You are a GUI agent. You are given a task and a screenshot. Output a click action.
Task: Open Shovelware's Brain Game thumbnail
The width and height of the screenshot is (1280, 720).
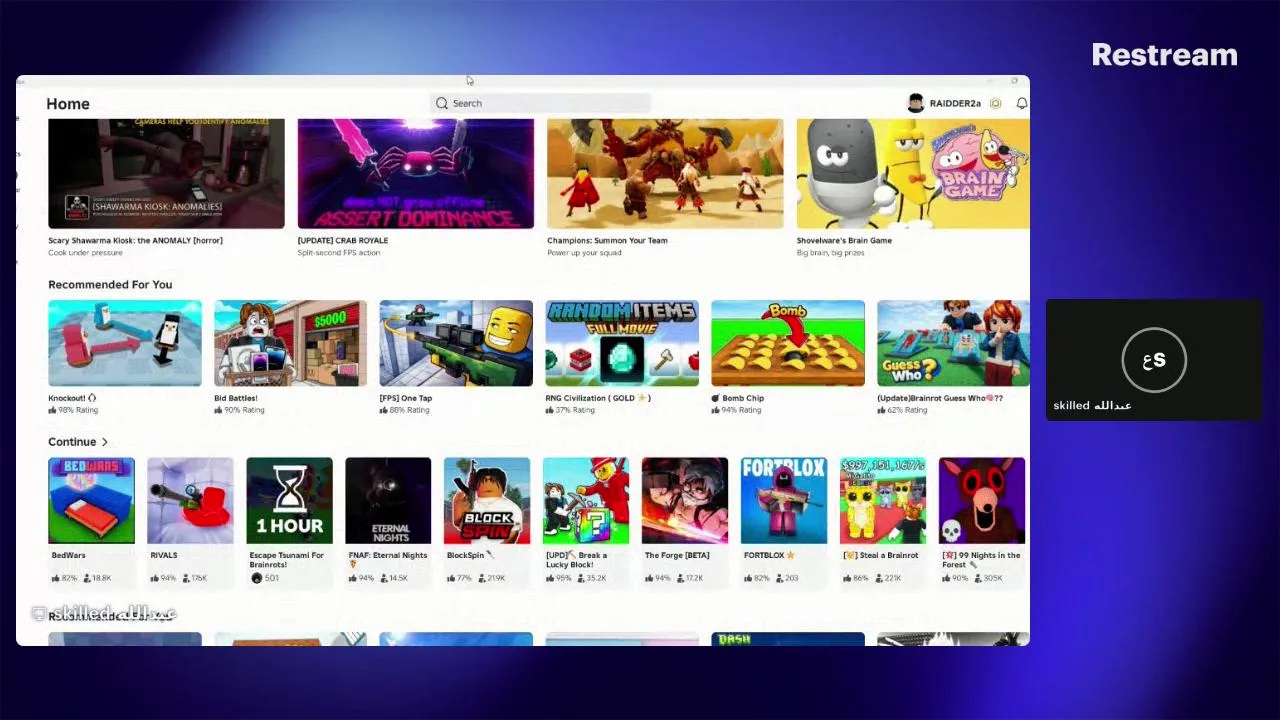coord(913,174)
